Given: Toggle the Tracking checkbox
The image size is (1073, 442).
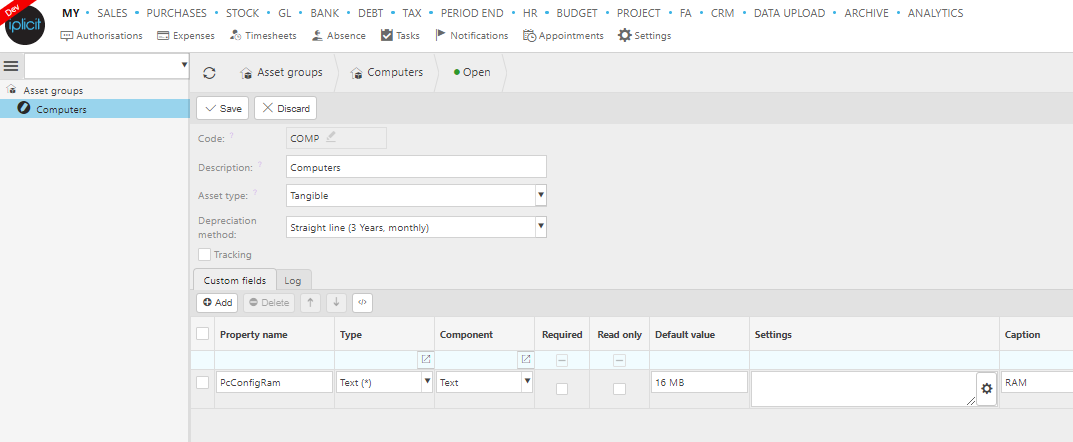Looking at the screenshot, I should [x=204, y=255].
